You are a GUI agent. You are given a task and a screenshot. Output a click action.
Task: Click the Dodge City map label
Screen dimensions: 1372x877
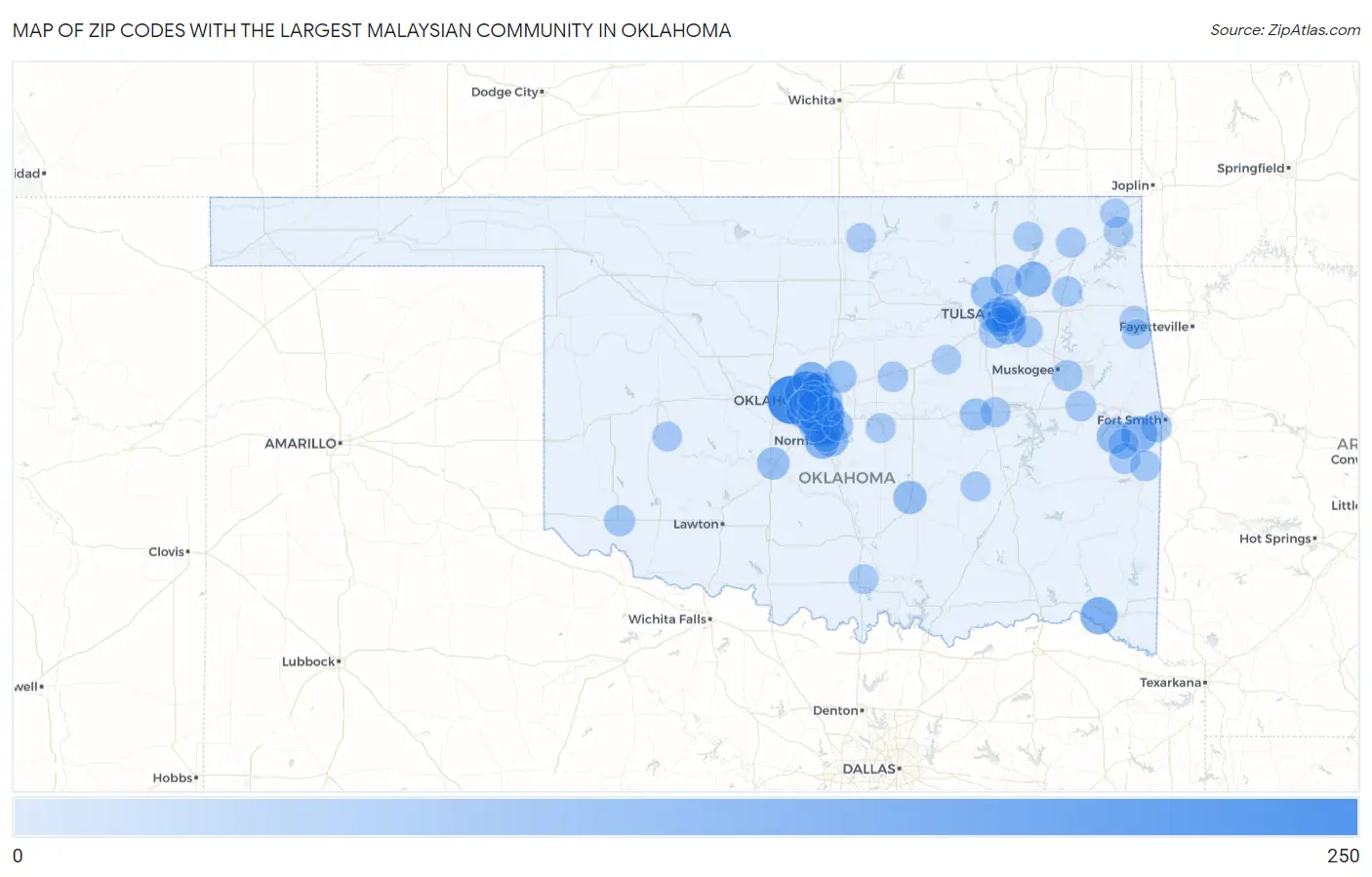(504, 92)
